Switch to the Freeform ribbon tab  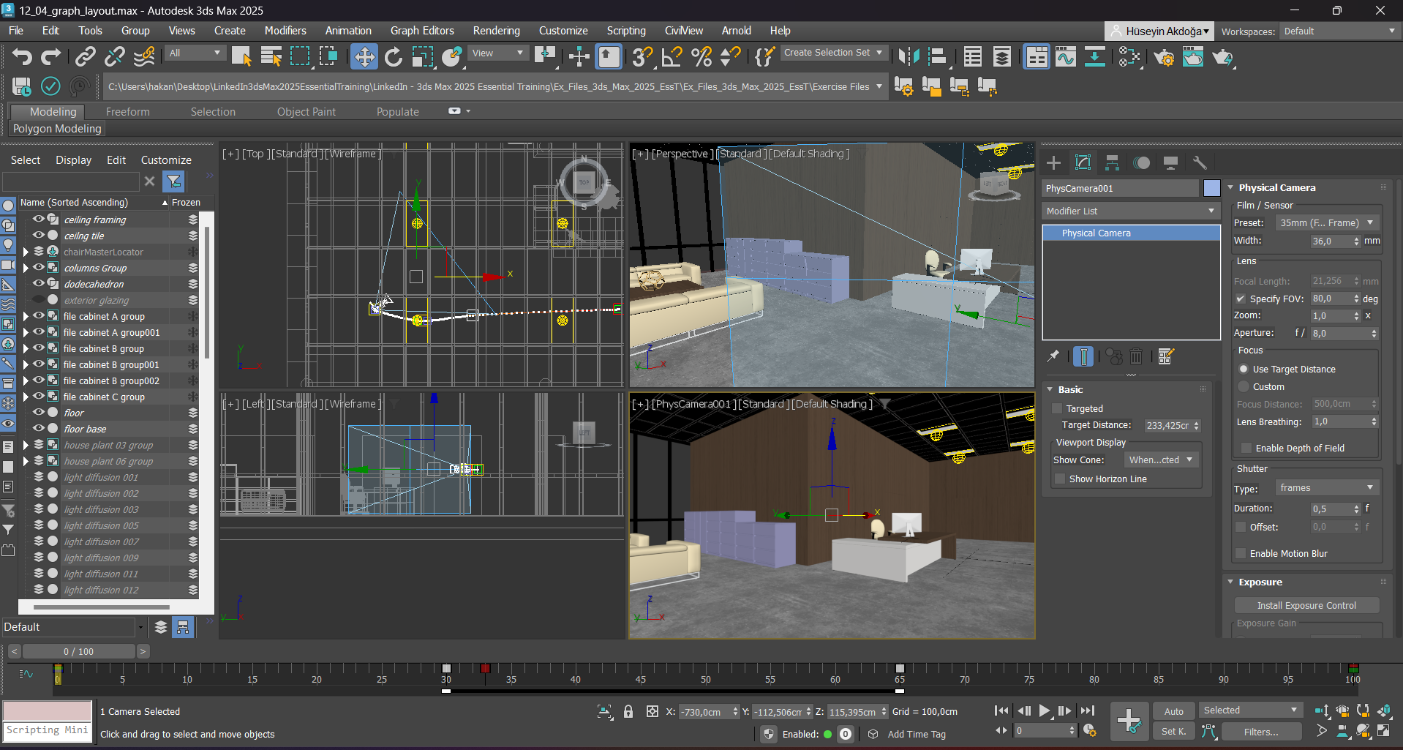[x=128, y=112]
